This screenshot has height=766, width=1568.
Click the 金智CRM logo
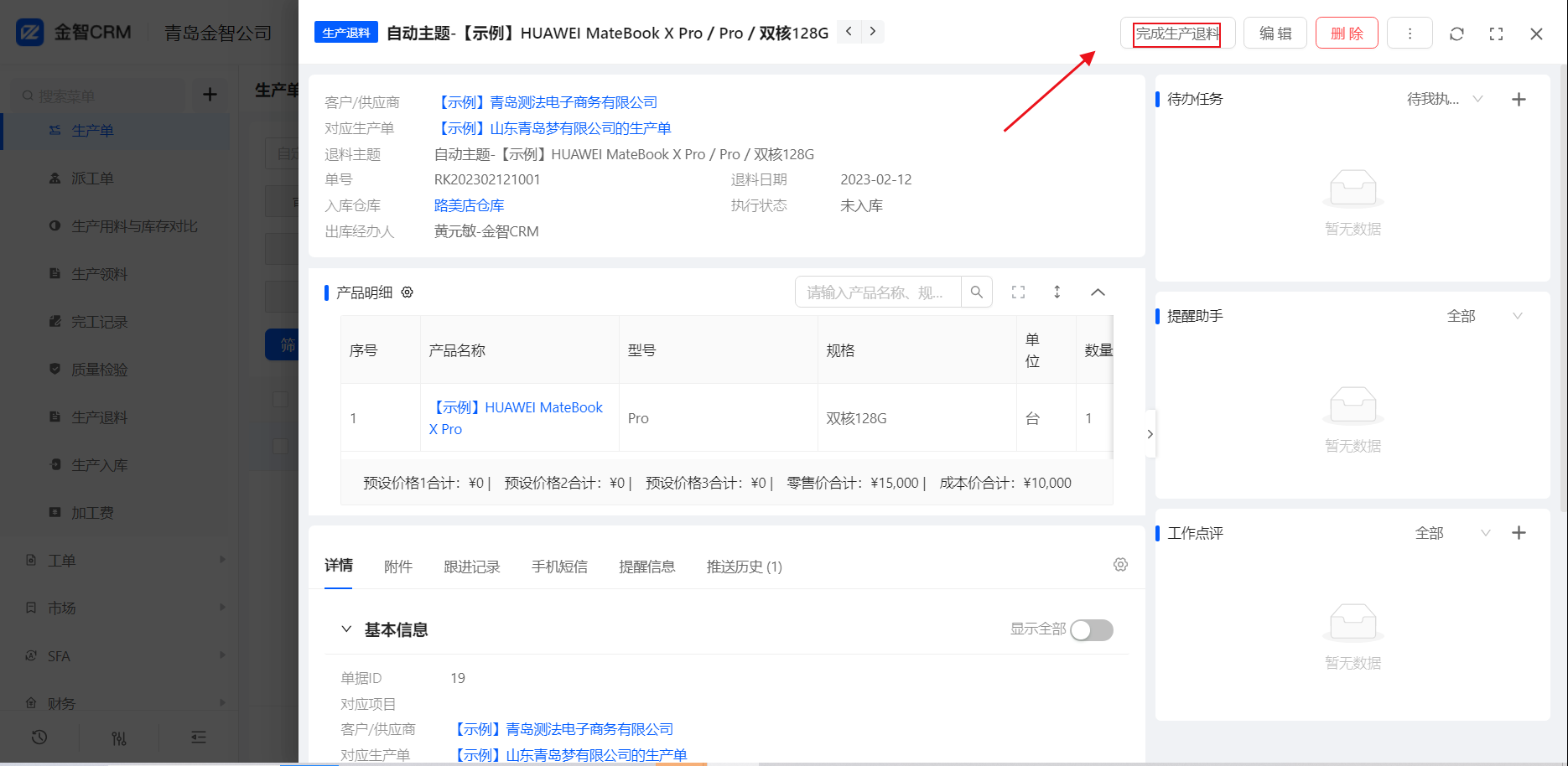tap(74, 33)
